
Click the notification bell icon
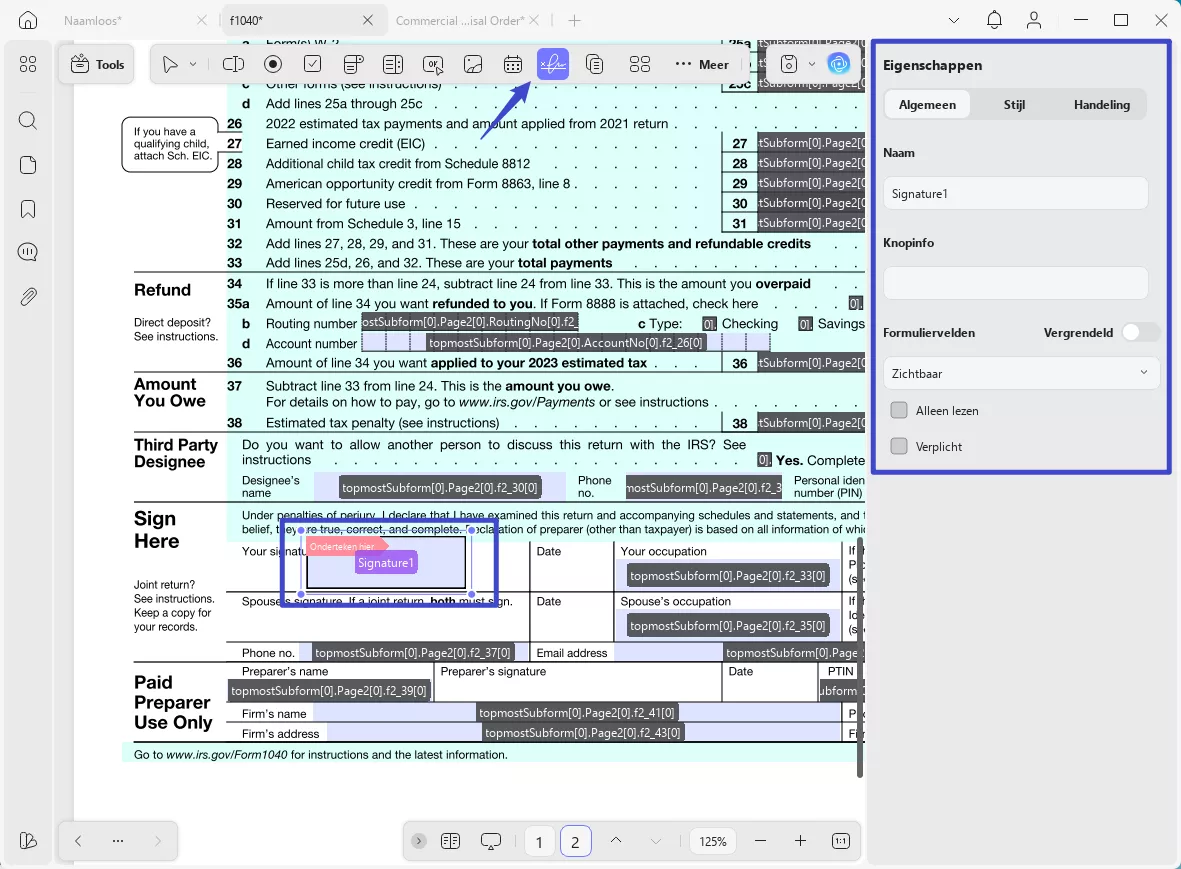pos(994,20)
